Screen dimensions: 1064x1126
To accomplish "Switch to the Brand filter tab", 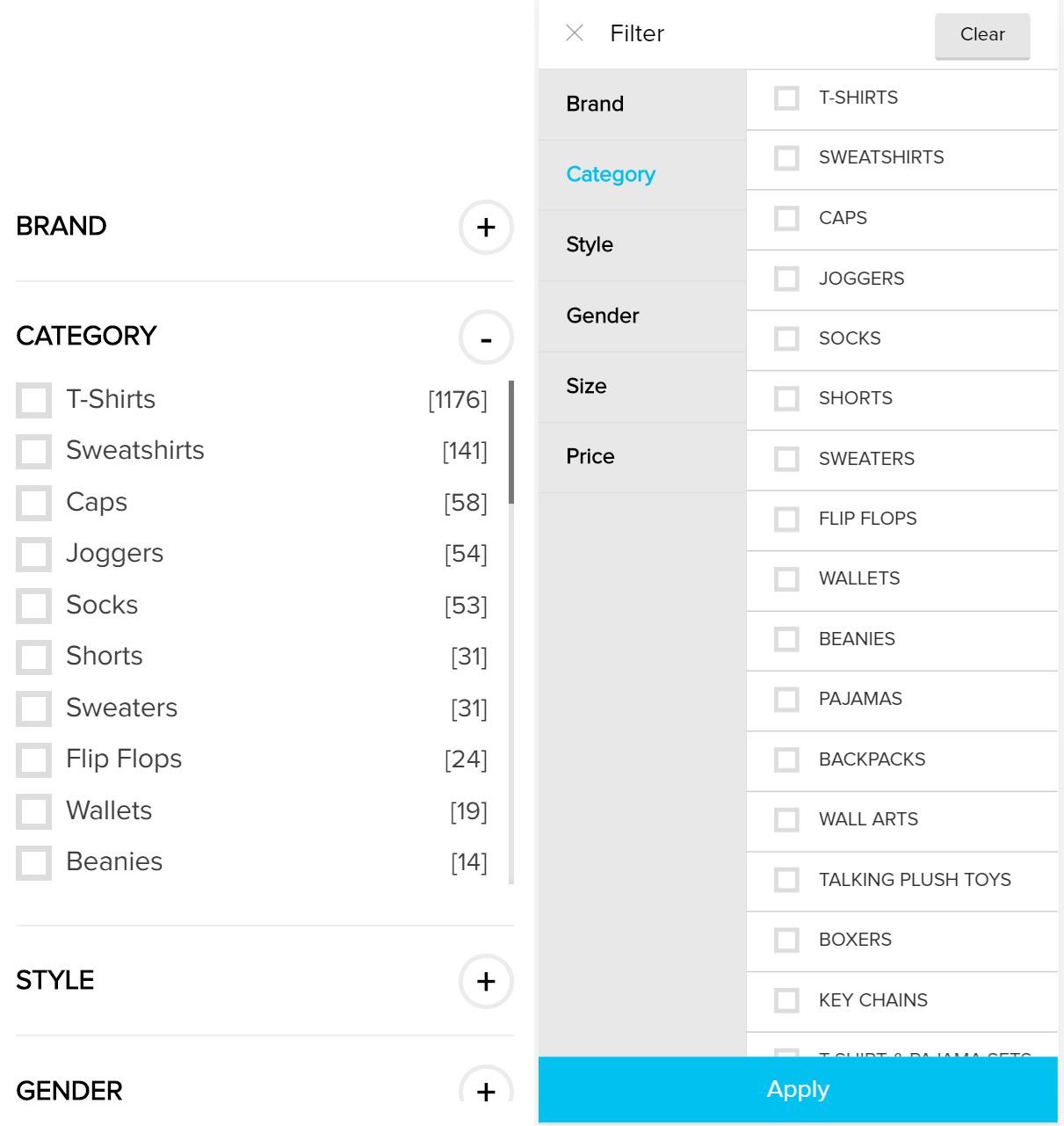I will coord(596,104).
